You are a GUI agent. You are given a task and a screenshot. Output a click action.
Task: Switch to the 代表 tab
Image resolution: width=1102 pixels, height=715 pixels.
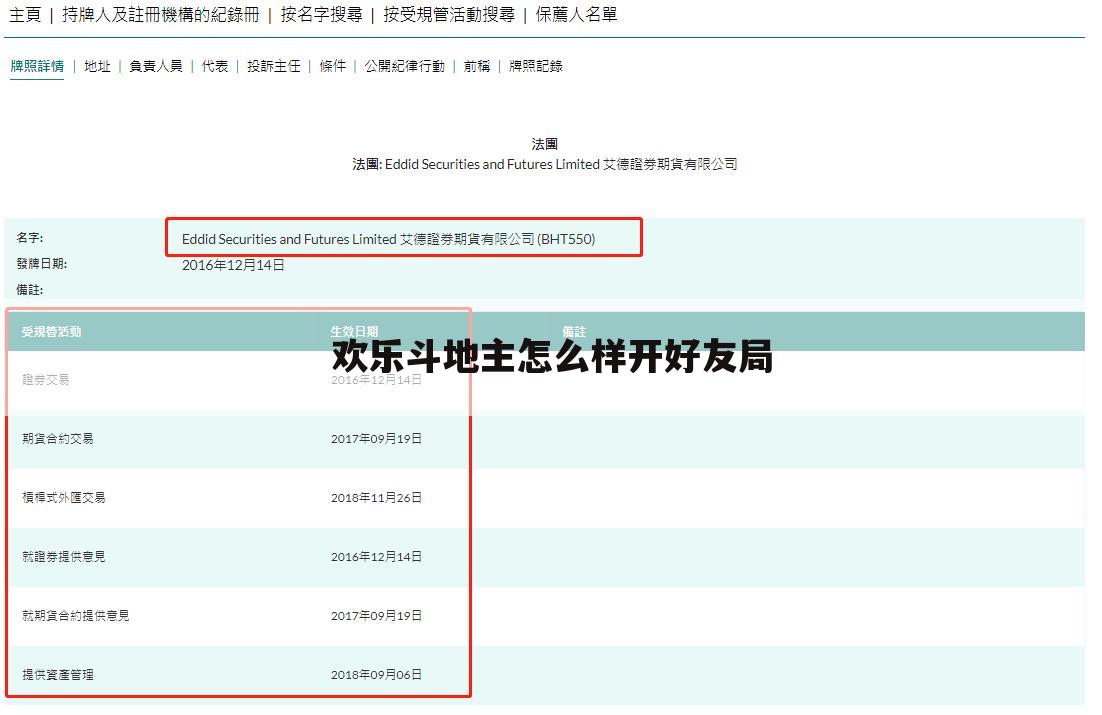[x=215, y=66]
